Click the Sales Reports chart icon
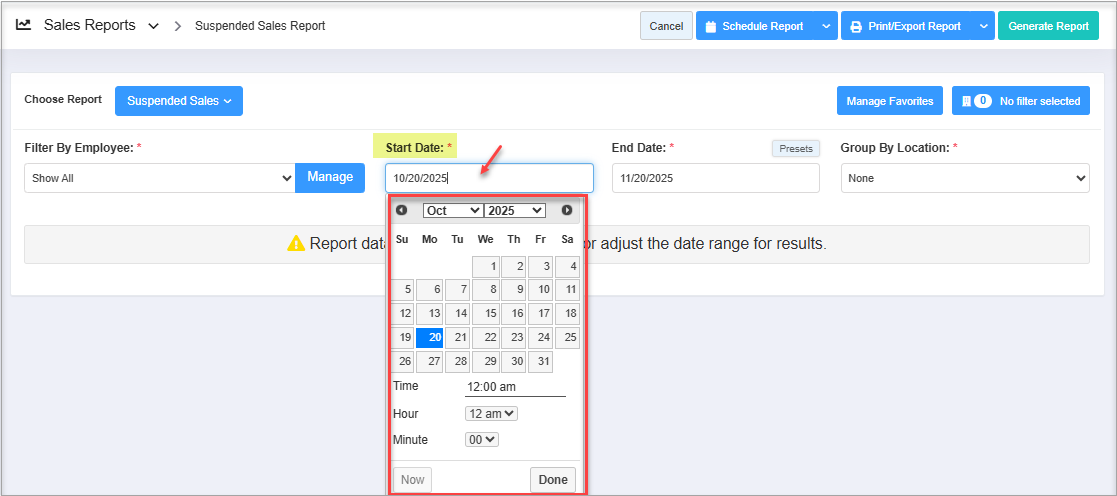Viewport: 1117px width, 496px height. tap(23, 25)
